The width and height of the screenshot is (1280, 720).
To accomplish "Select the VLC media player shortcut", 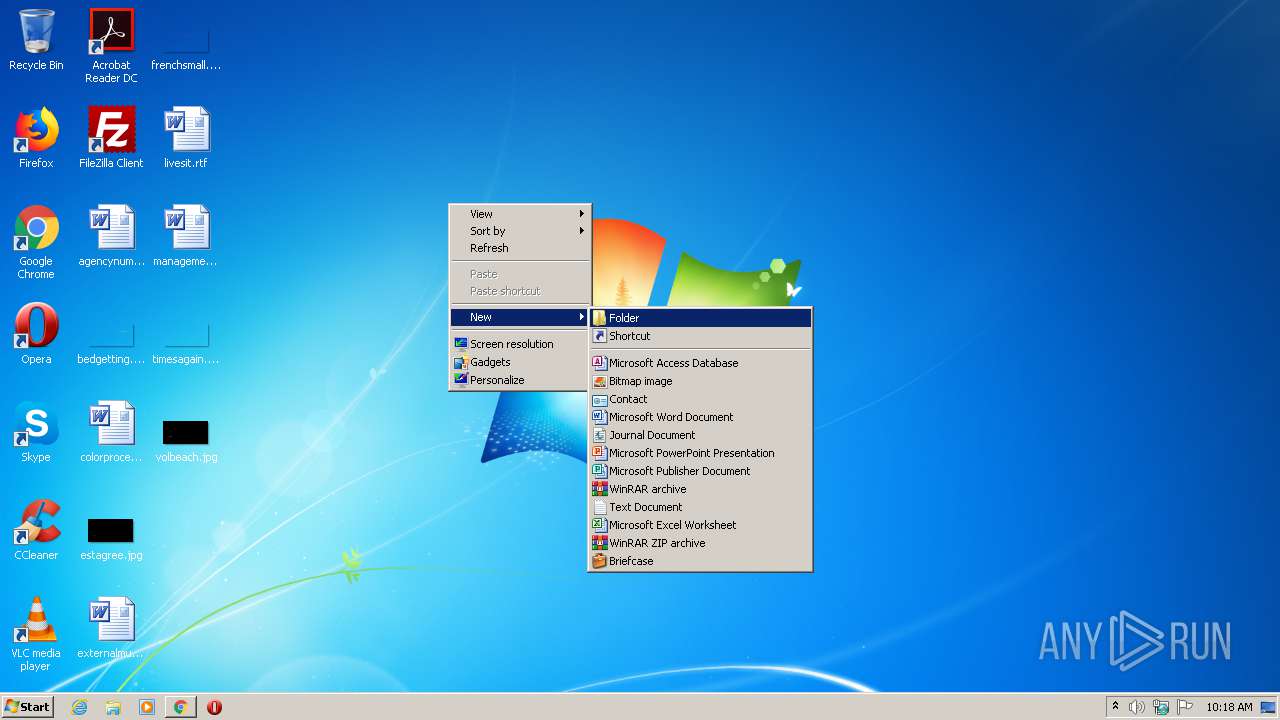I will pyautogui.click(x=36, y=634).
